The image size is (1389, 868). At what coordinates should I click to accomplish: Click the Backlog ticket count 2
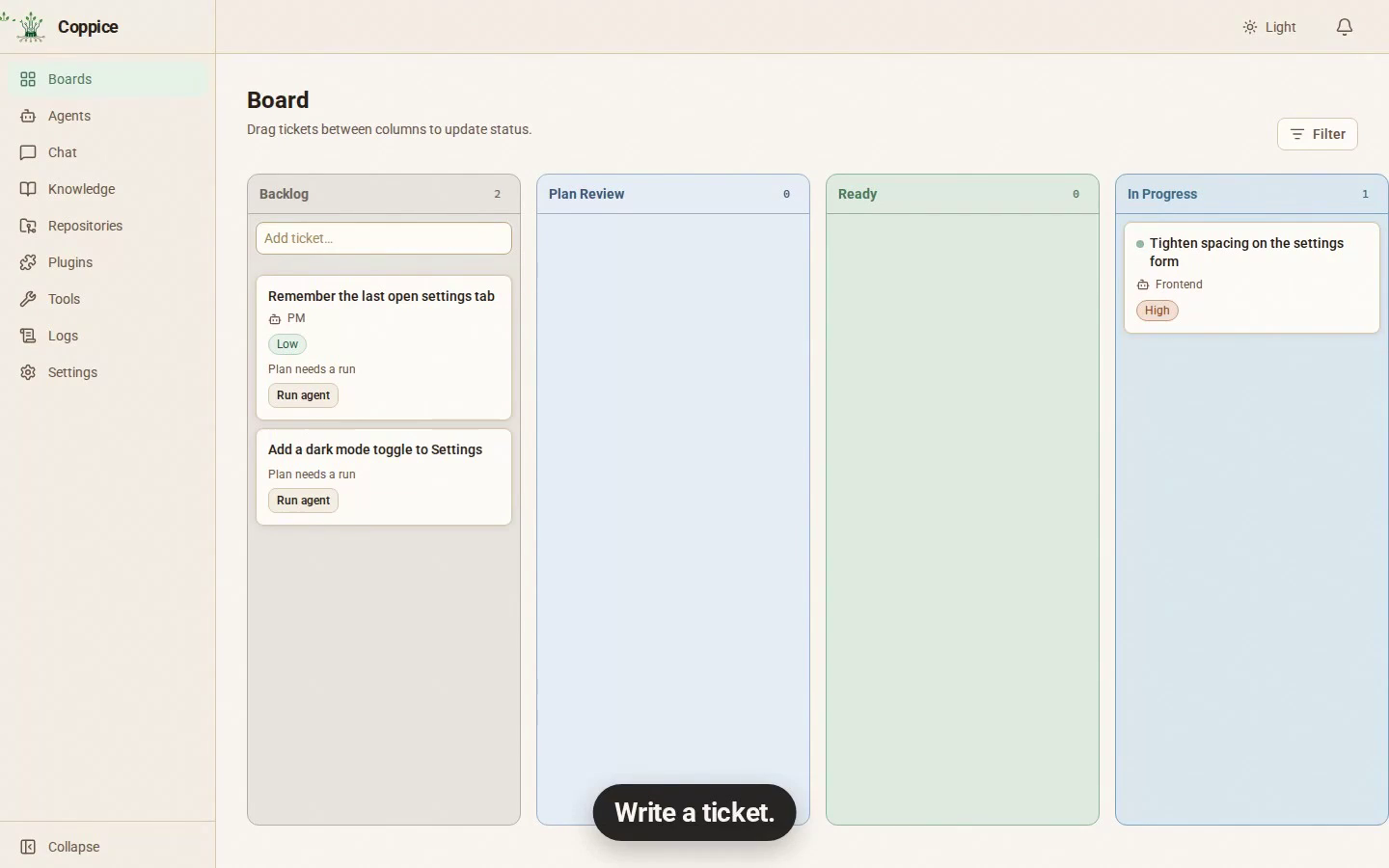498,195
